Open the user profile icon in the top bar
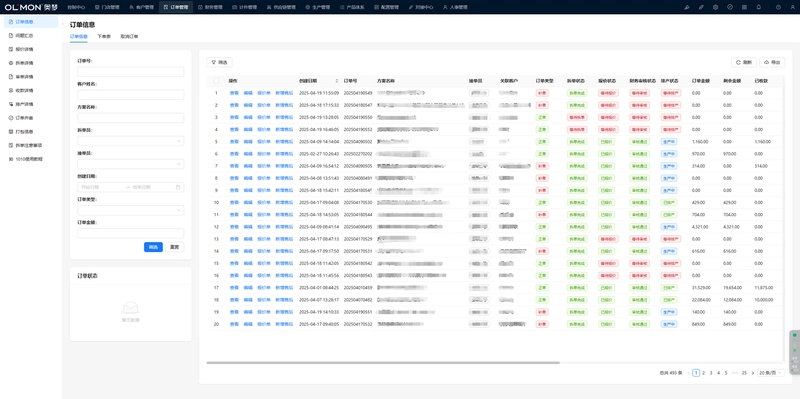Viewport: 800px width, 399px height. pyautogui.click(x=792, y=7)
